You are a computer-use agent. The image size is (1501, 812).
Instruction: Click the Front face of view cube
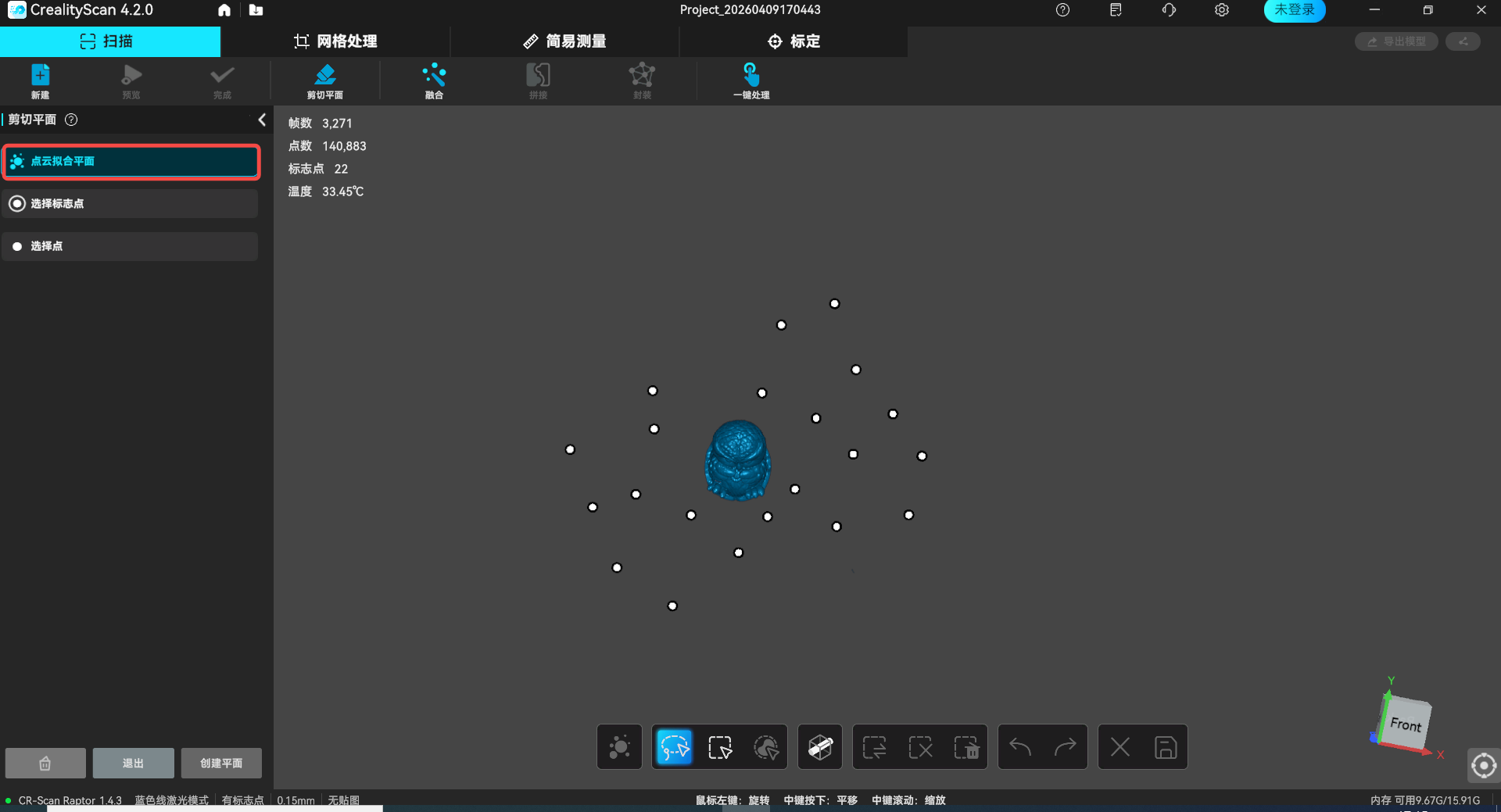[1407, 724]
